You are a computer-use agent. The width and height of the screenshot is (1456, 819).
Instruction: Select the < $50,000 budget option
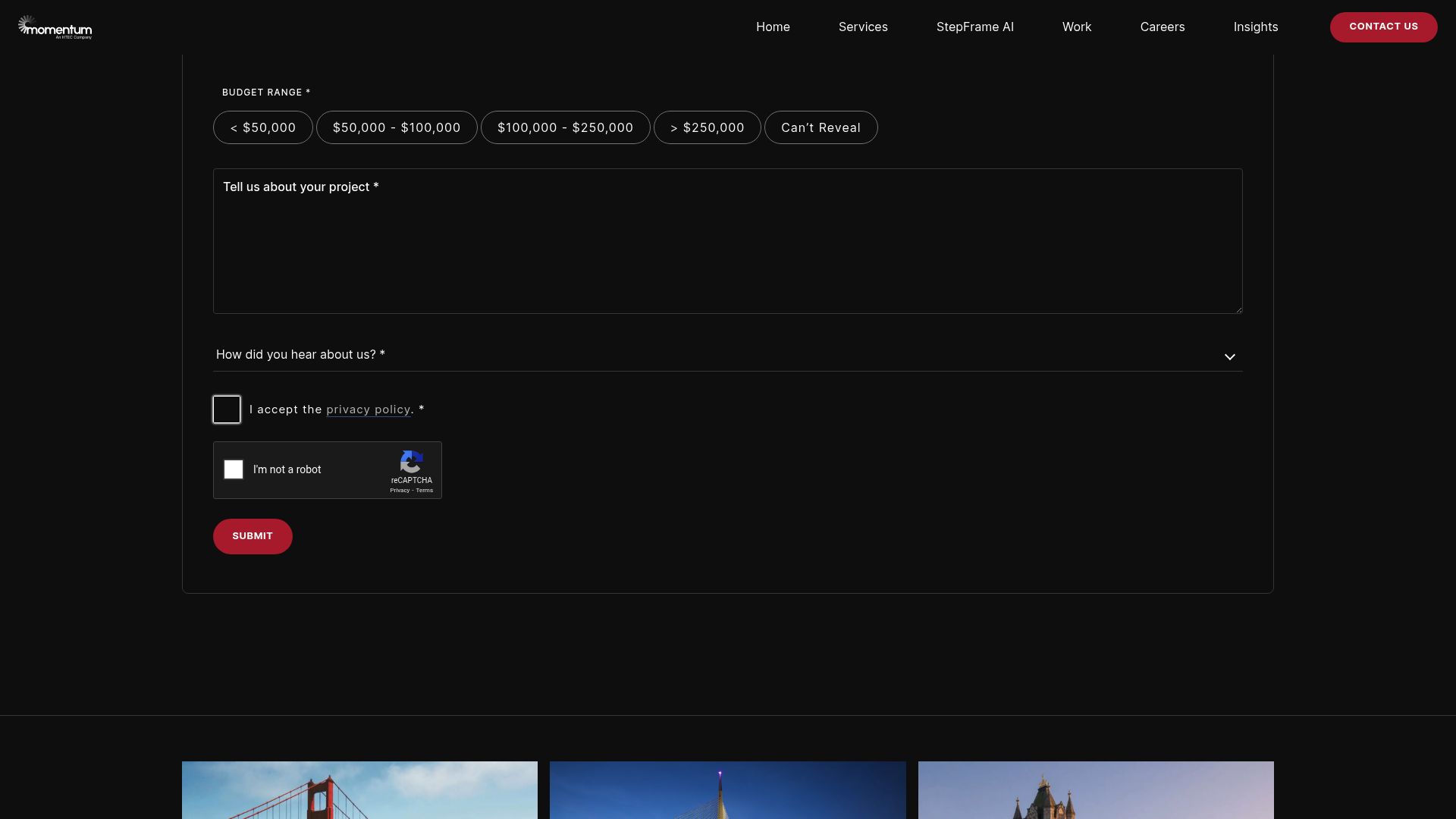tap(263, 127)
